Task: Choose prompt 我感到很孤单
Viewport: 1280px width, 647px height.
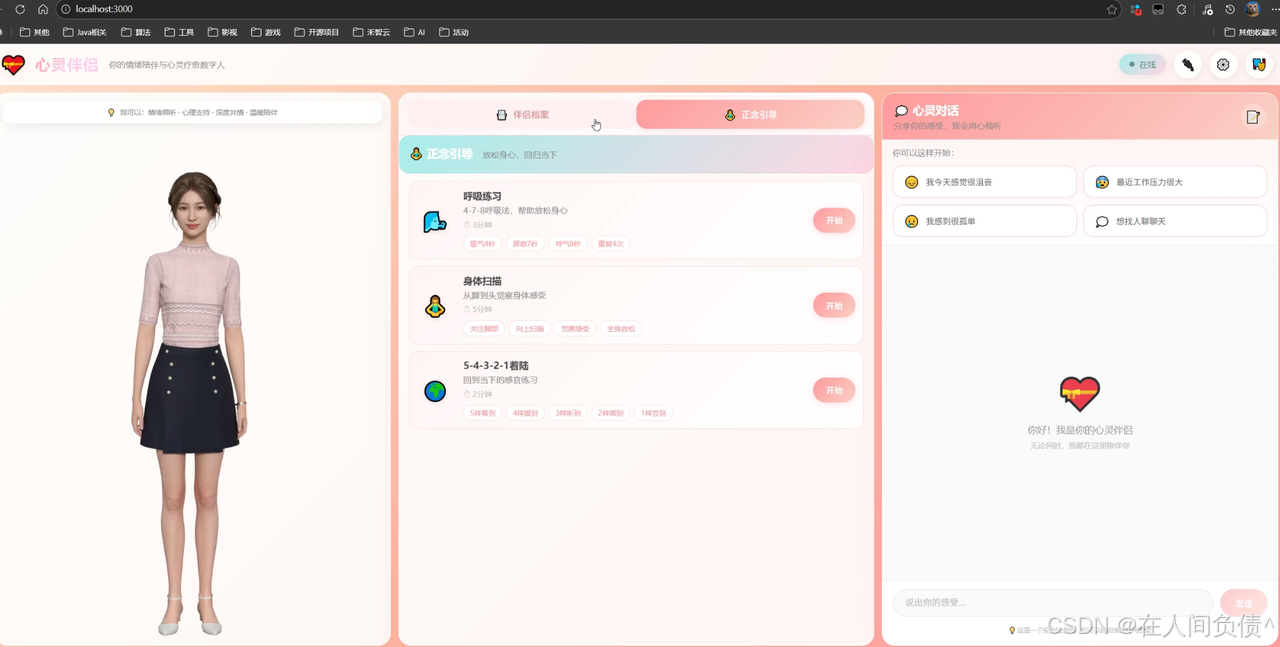Action: pos(984,221)
